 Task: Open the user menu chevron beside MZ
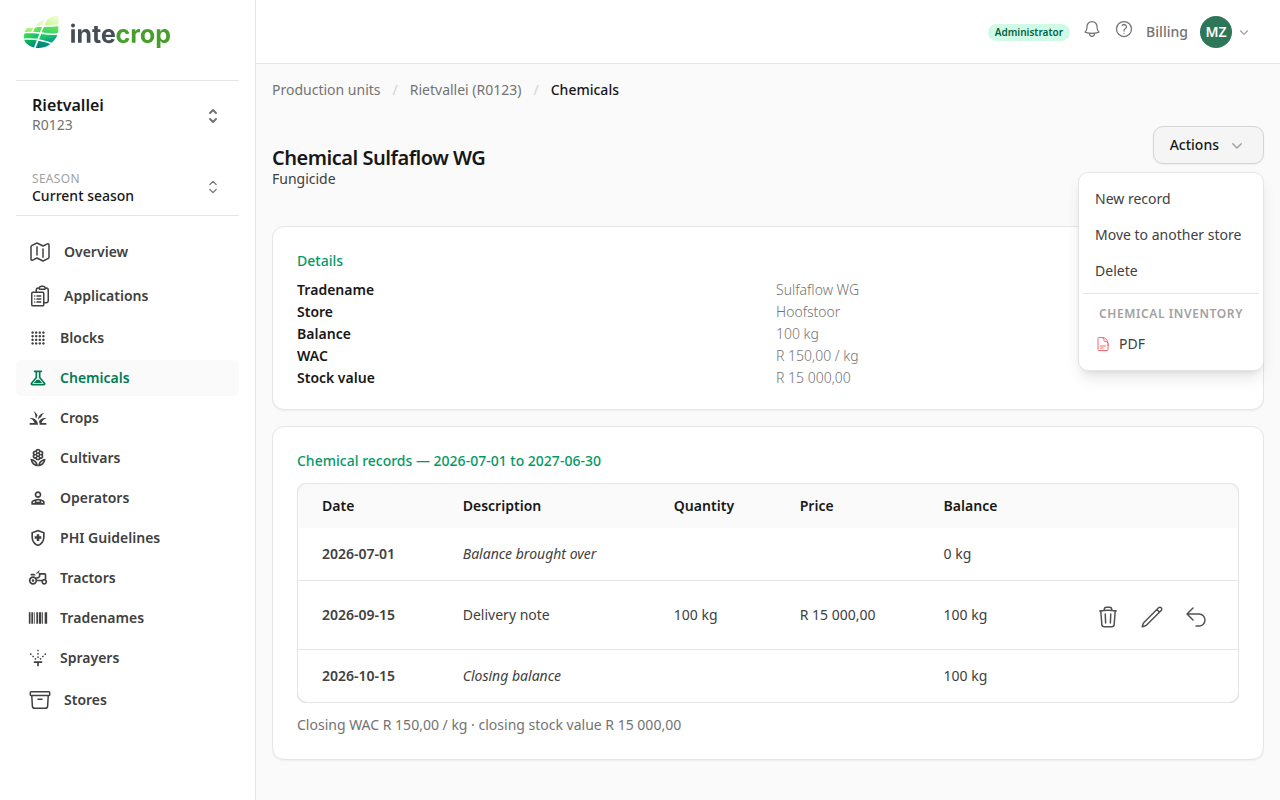[1244, 32]
